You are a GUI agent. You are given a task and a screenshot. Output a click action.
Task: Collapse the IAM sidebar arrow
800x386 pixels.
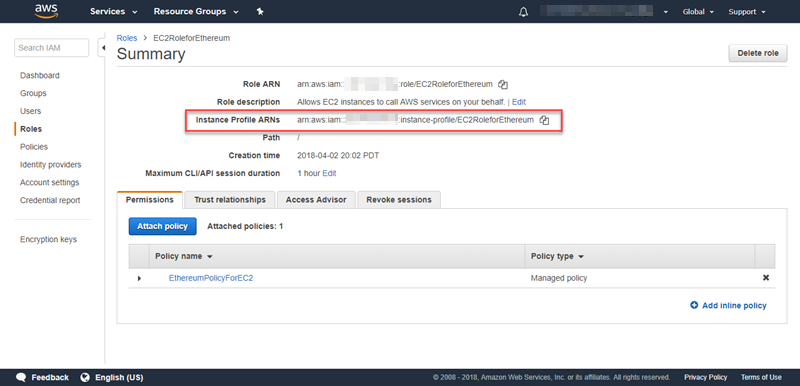[x=103, y=48]
